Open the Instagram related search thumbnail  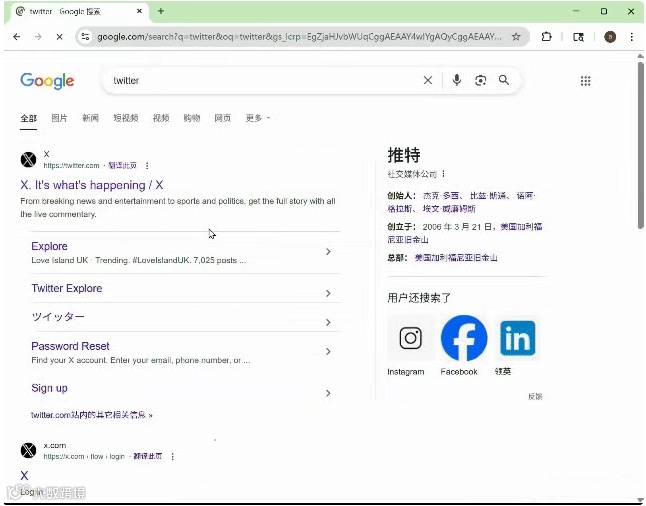tap(410, 338)
